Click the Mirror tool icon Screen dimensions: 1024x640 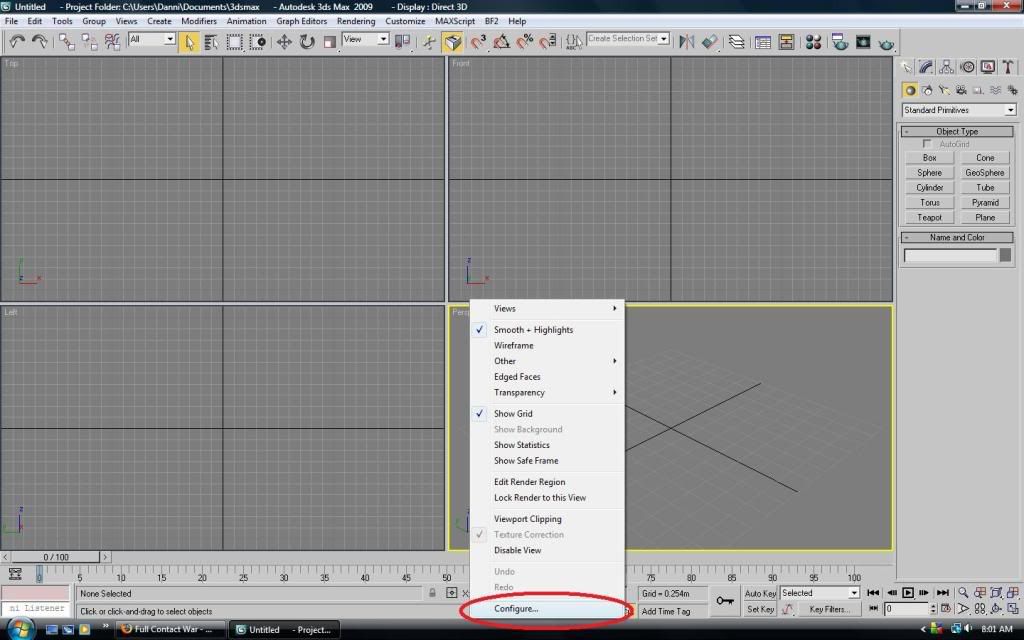tap(686, 42)
